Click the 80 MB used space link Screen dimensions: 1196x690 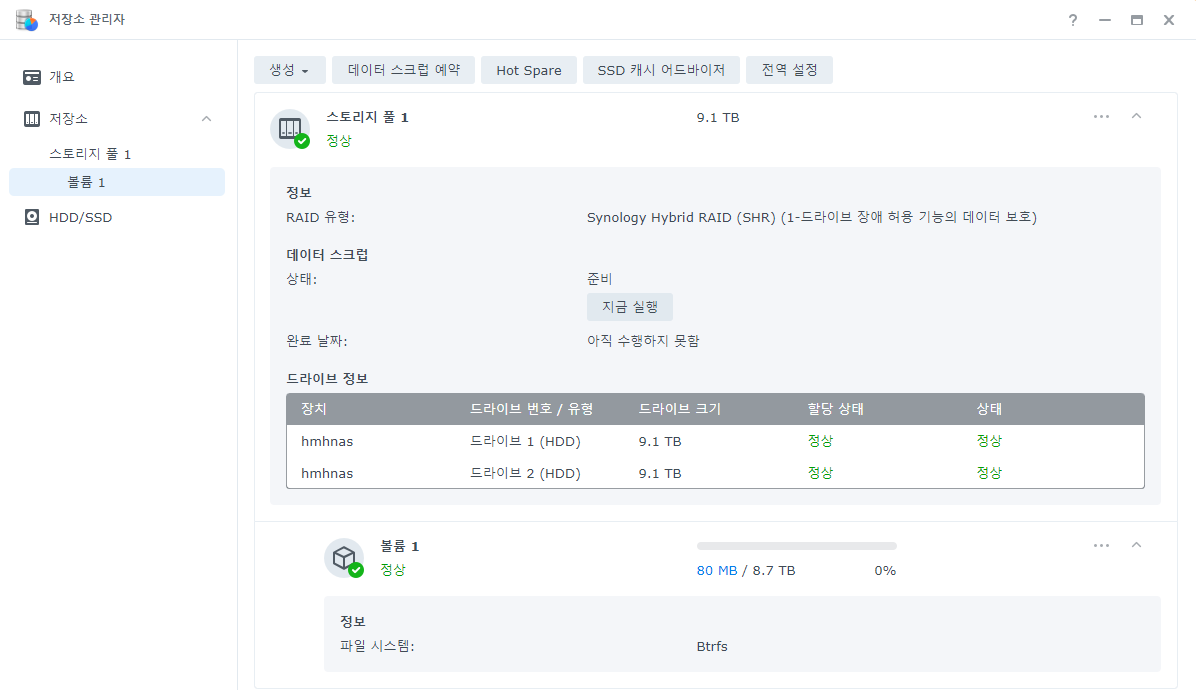[717, 570]
